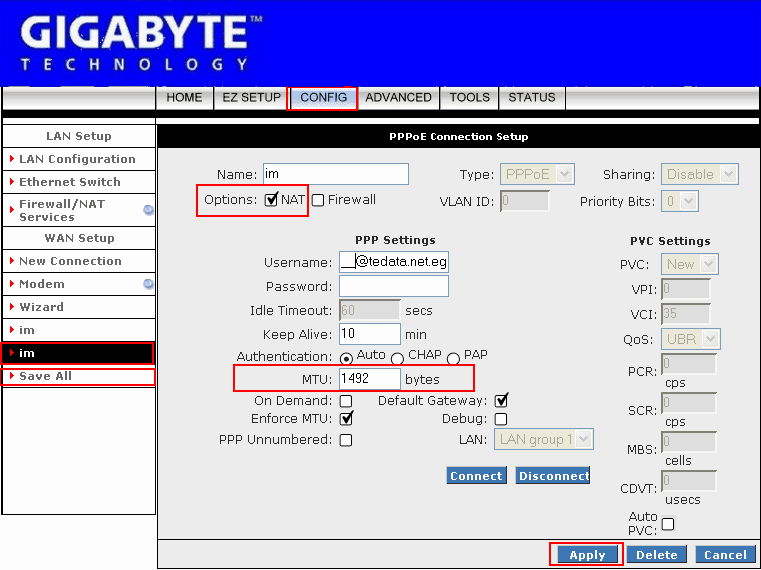Click the PPPoE Connection Setup heading
Image resolution: width=761 pixels, height=570 pixels.
[x=459, y=137]
